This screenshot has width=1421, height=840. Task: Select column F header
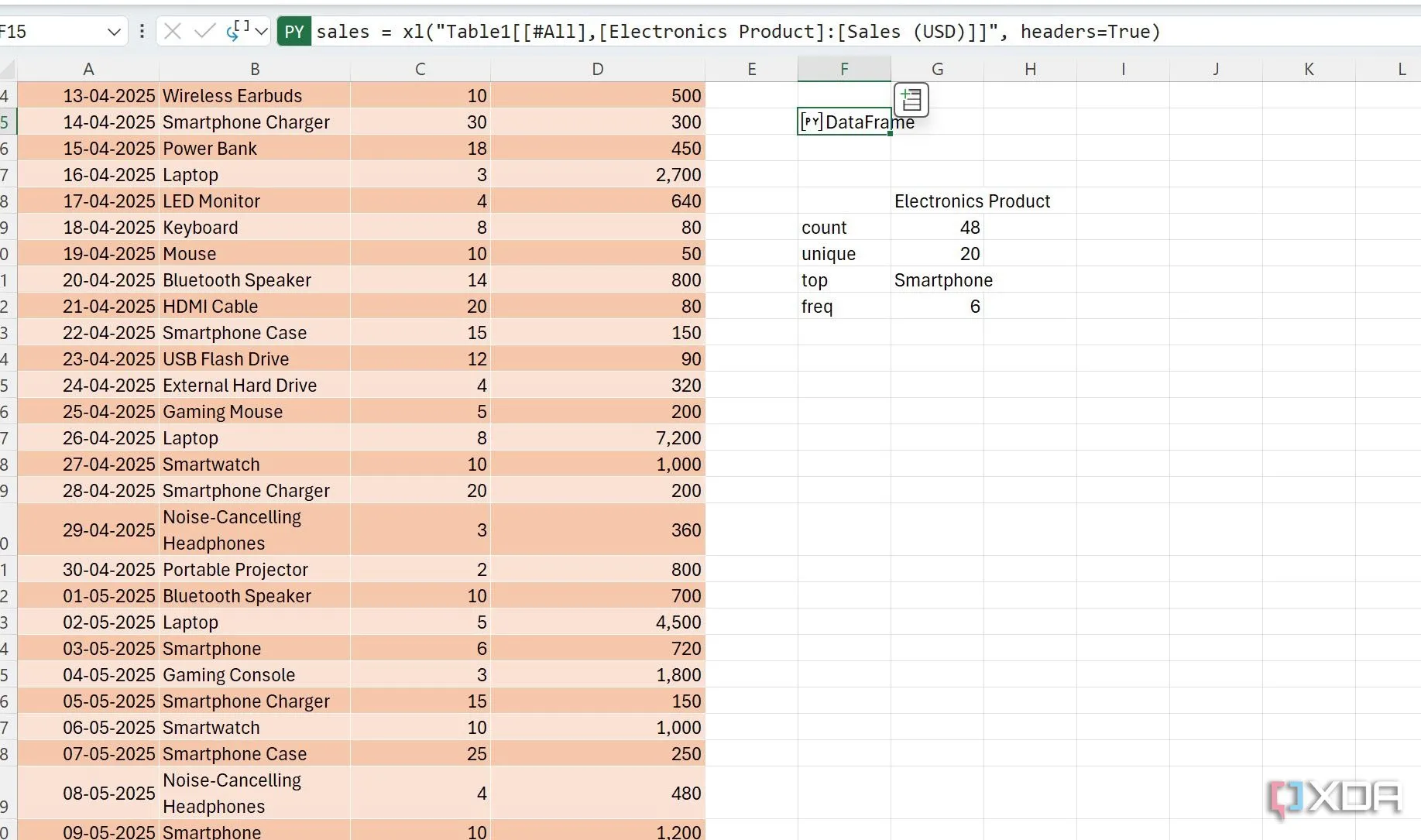click(844, 69)
